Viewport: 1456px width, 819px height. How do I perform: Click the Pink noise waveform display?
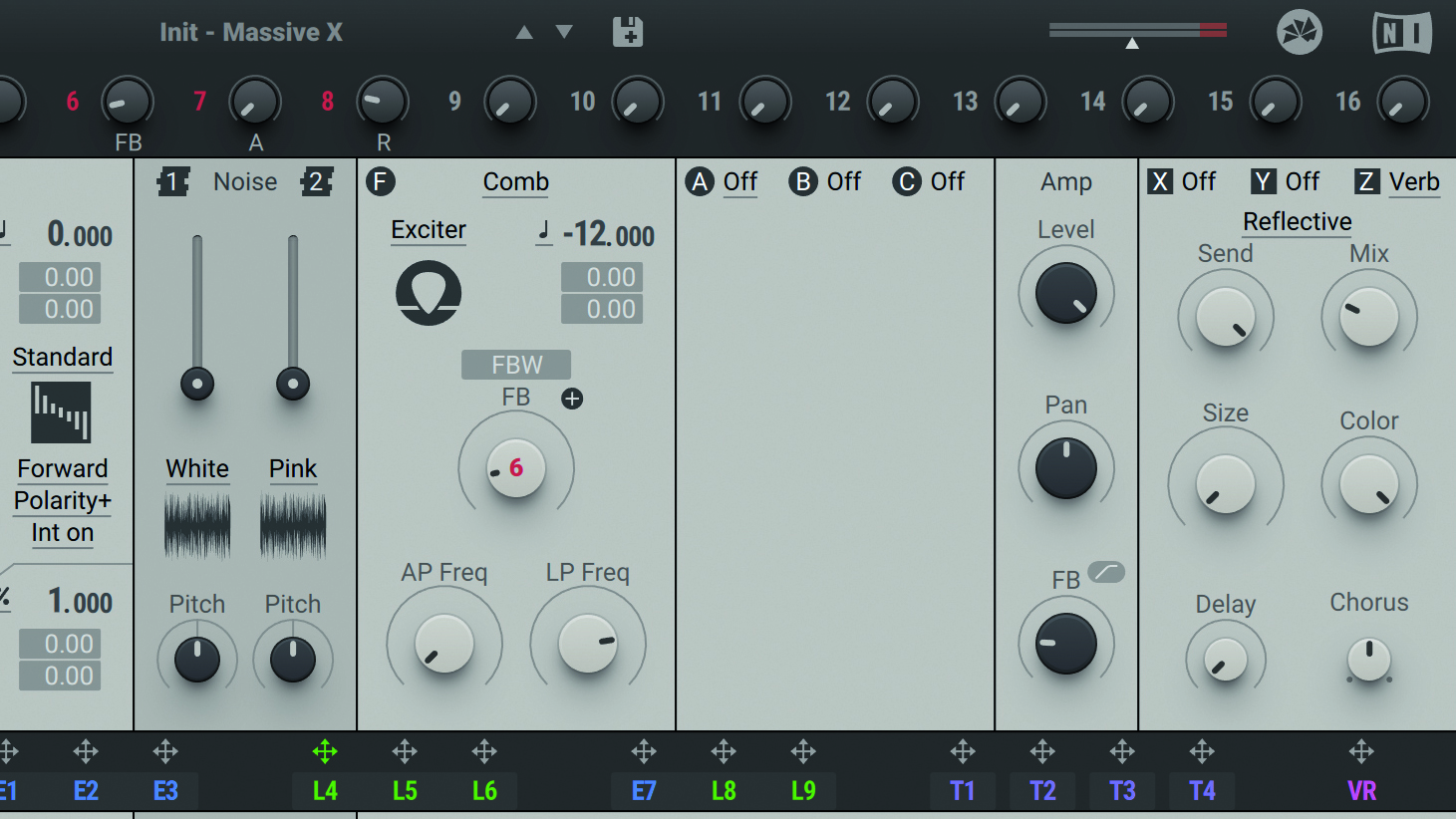[293, 525]
